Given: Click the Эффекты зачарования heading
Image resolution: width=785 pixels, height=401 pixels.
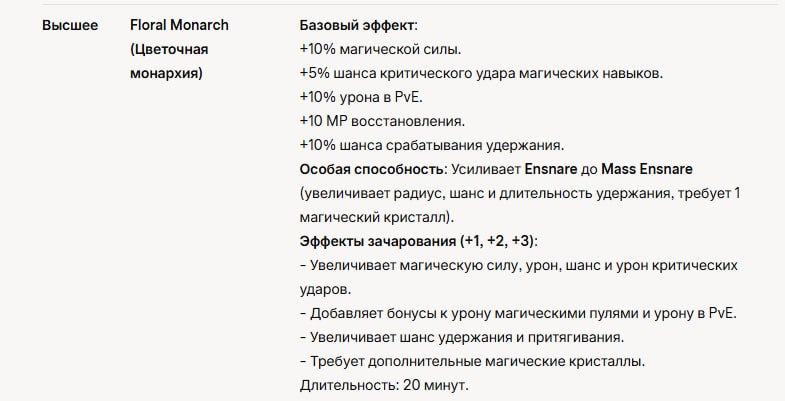Looking at the screenshot, I should [x=419, y=241].
